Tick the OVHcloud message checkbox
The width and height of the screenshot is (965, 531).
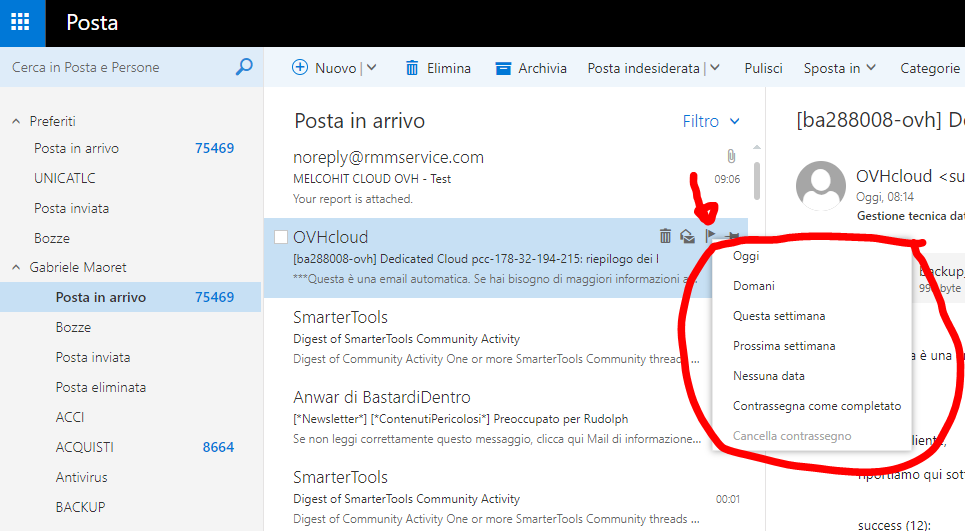point(281,238)
